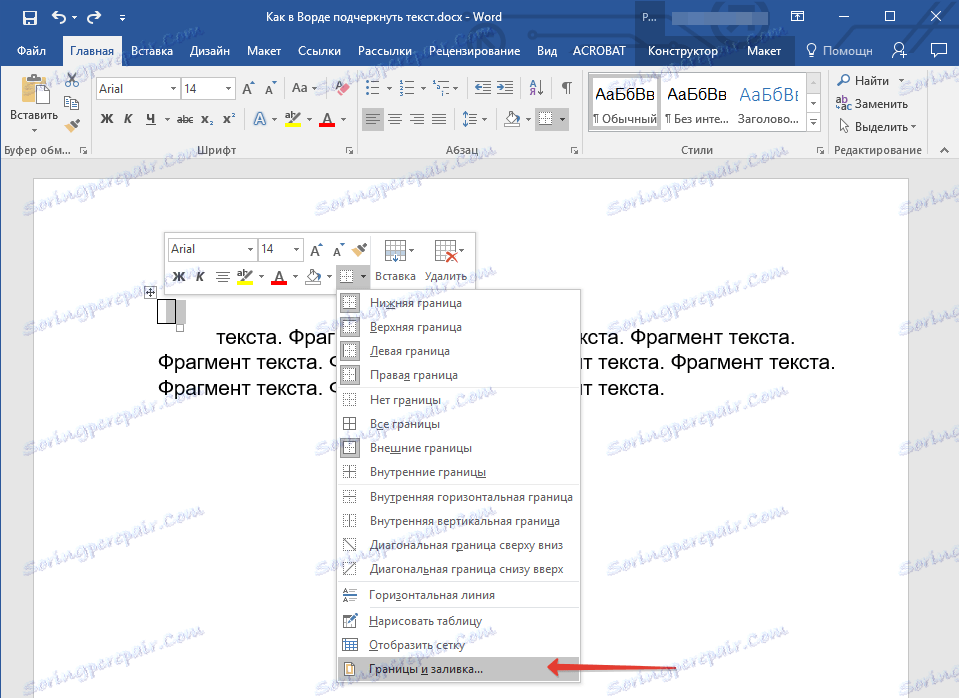Click the Вставка table icon on mini toolbar
This screenshot has height=698, width=959.
397,252
